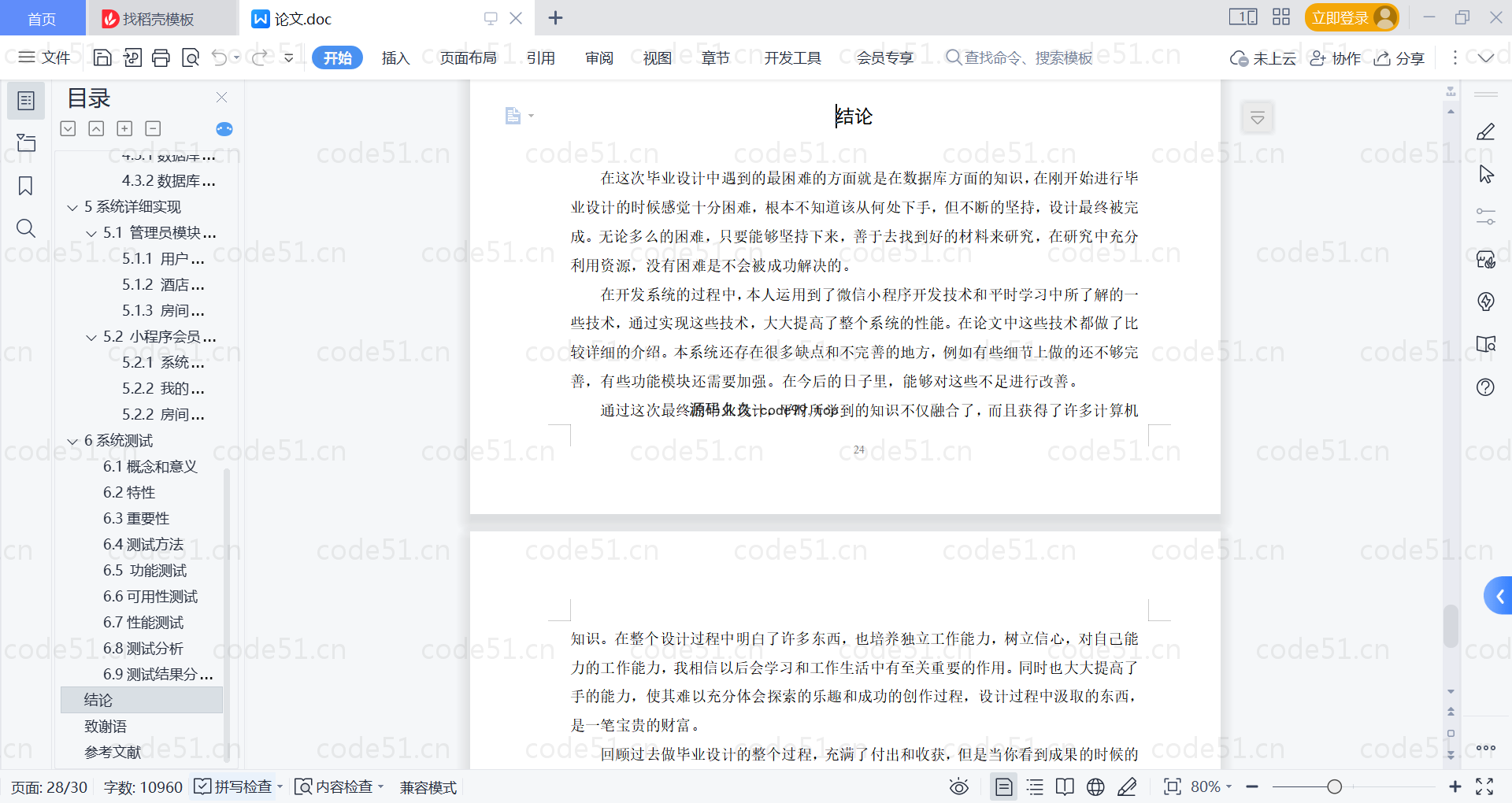1512x803 pixels.
Task: Open the 页面布局 ribbon tab
Action: (468, 57)
